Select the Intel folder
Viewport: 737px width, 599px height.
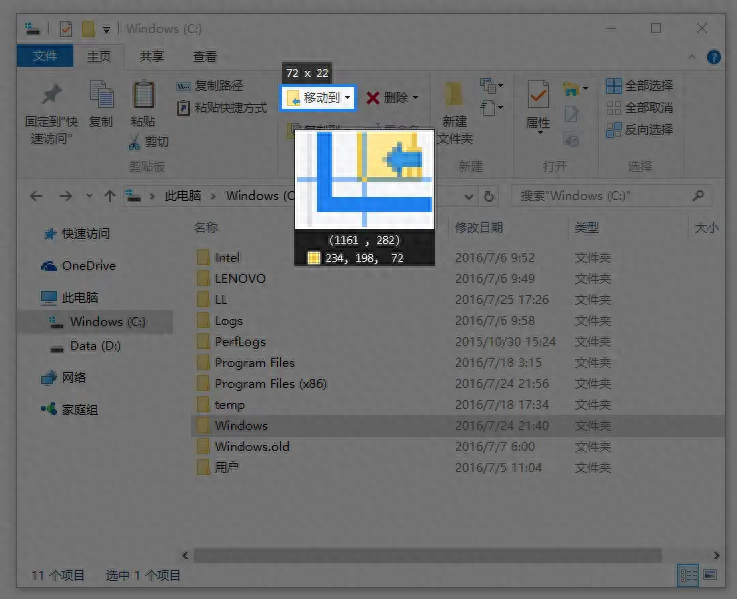click(219, 258)
